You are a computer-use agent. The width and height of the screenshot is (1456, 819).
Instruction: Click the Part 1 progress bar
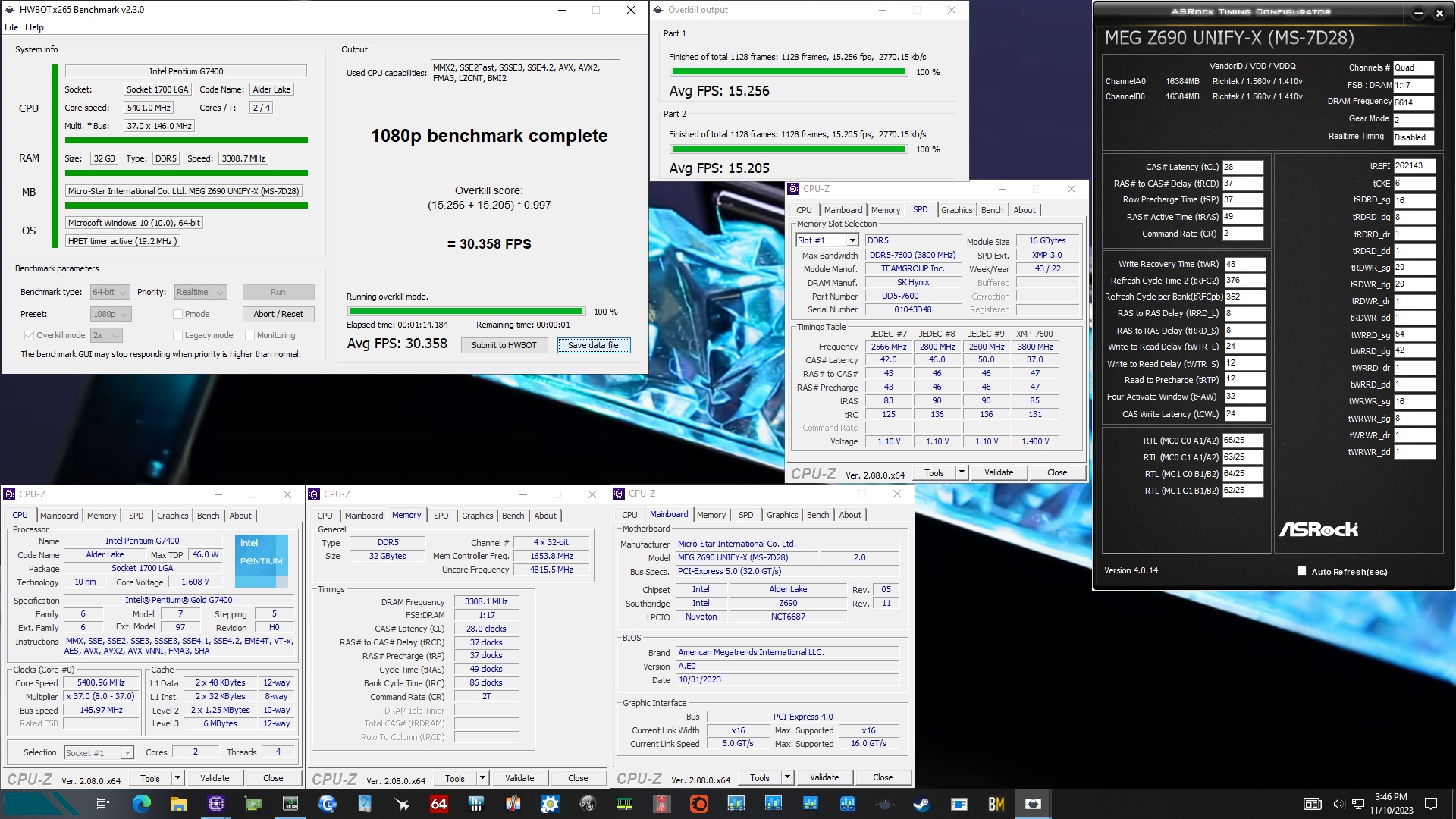click(788, 72)
